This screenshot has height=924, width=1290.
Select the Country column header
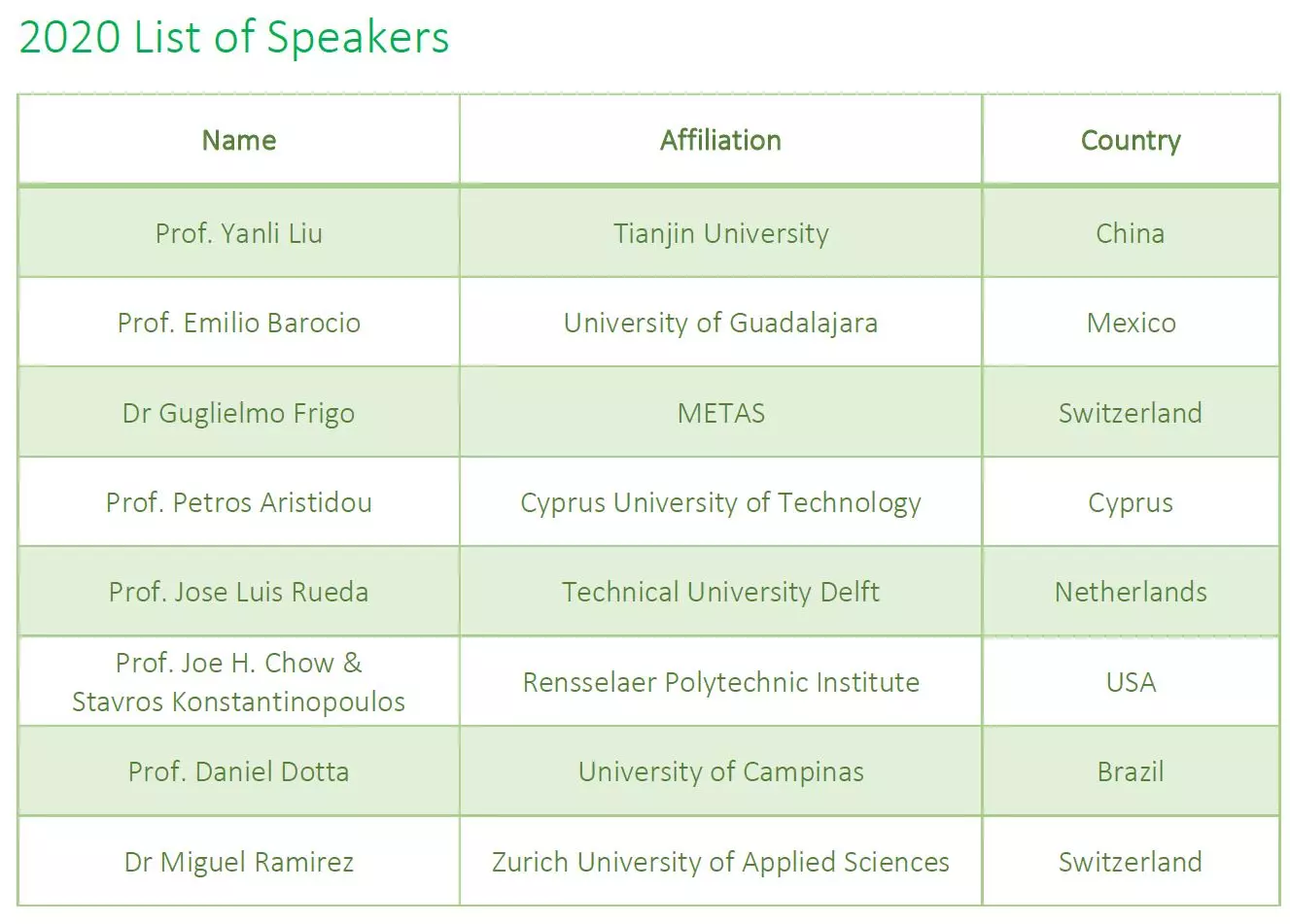1131,140
